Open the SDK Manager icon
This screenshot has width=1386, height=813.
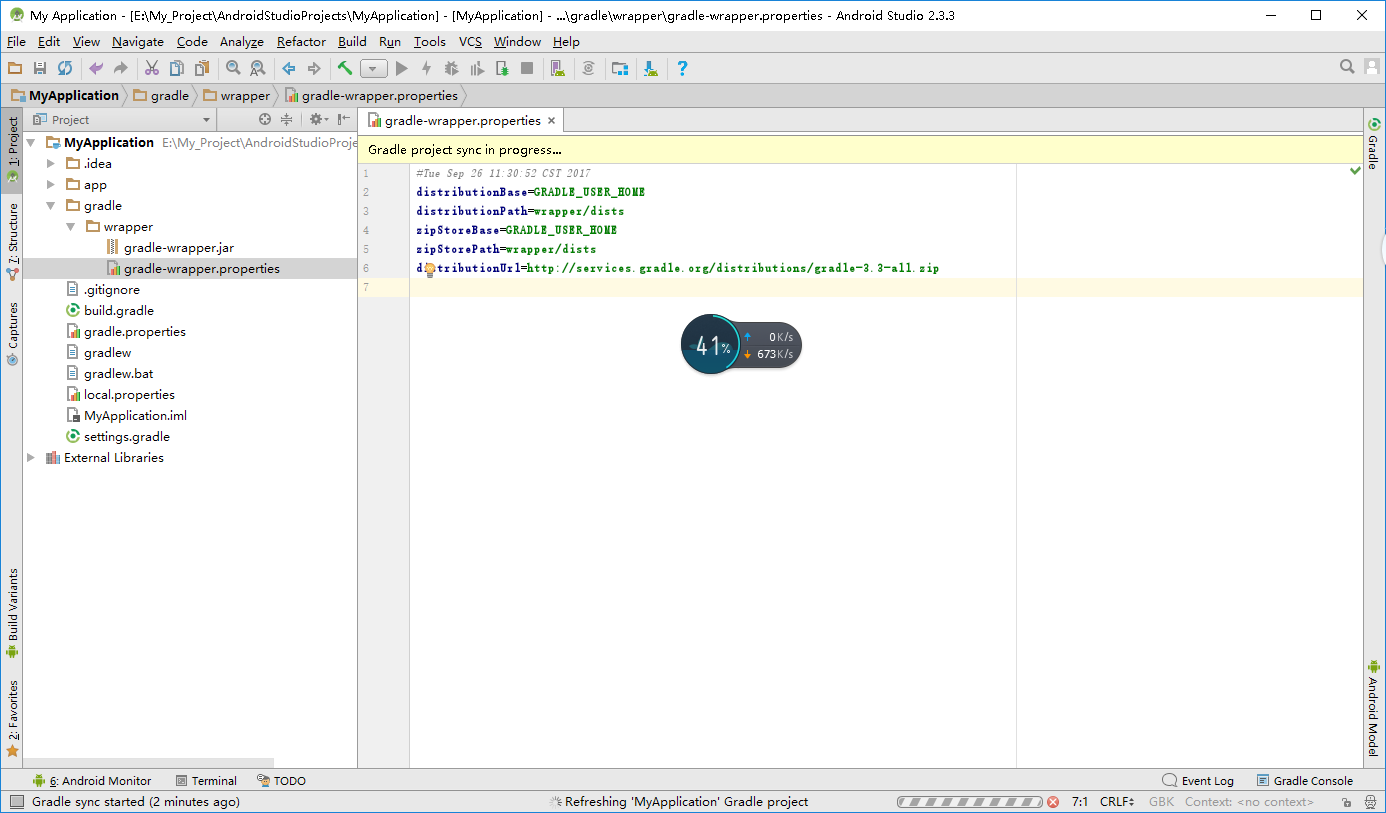651,68
